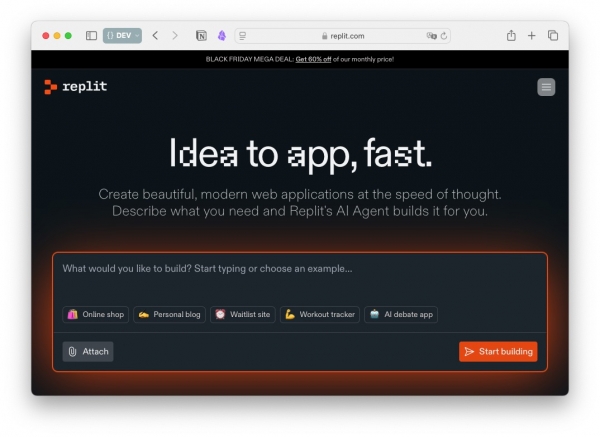Open the Notion extension icon
This screenshot has width=600, height=437.
[201, 36]
